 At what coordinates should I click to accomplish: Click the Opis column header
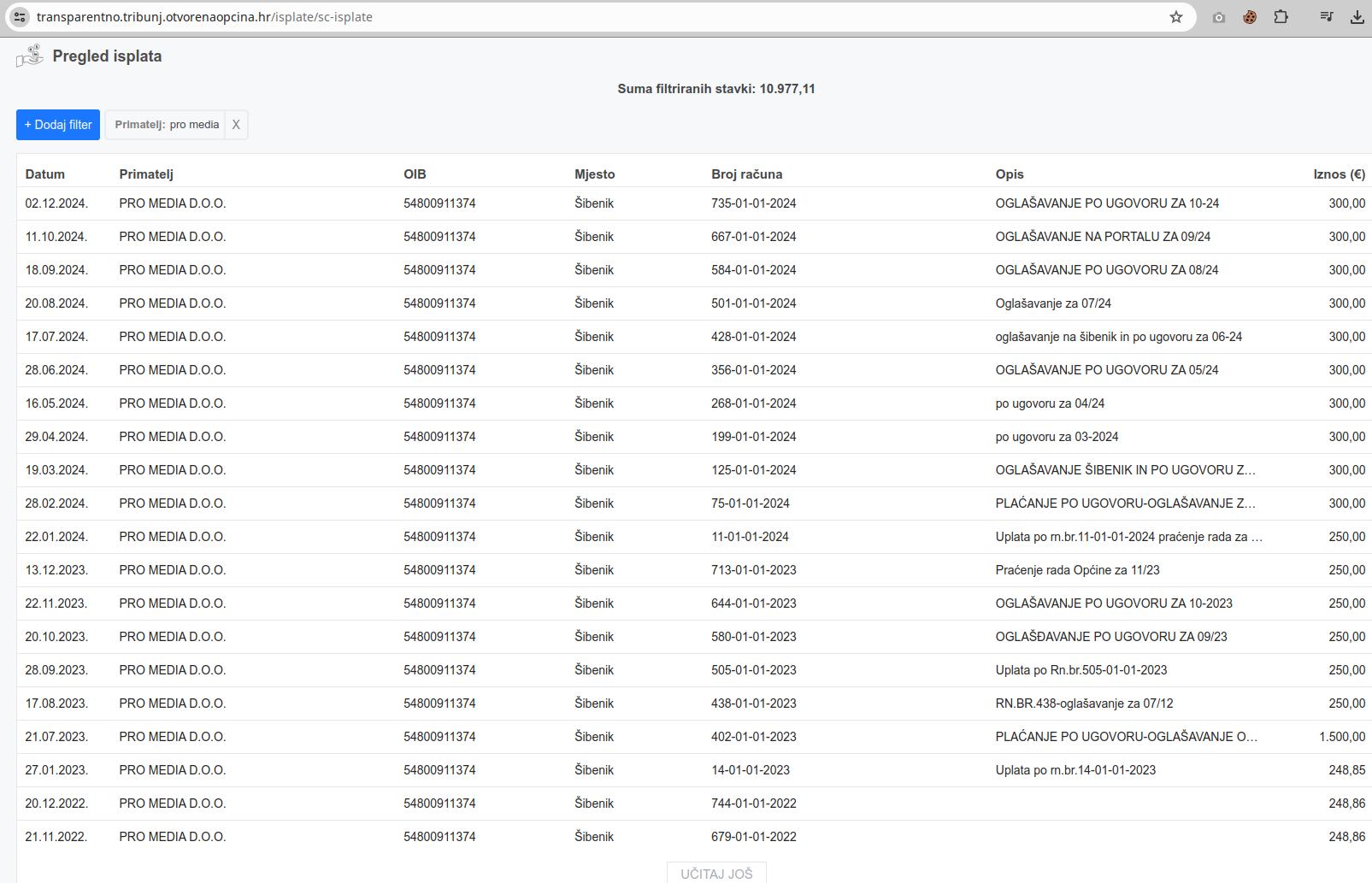tap(1010, 174)
